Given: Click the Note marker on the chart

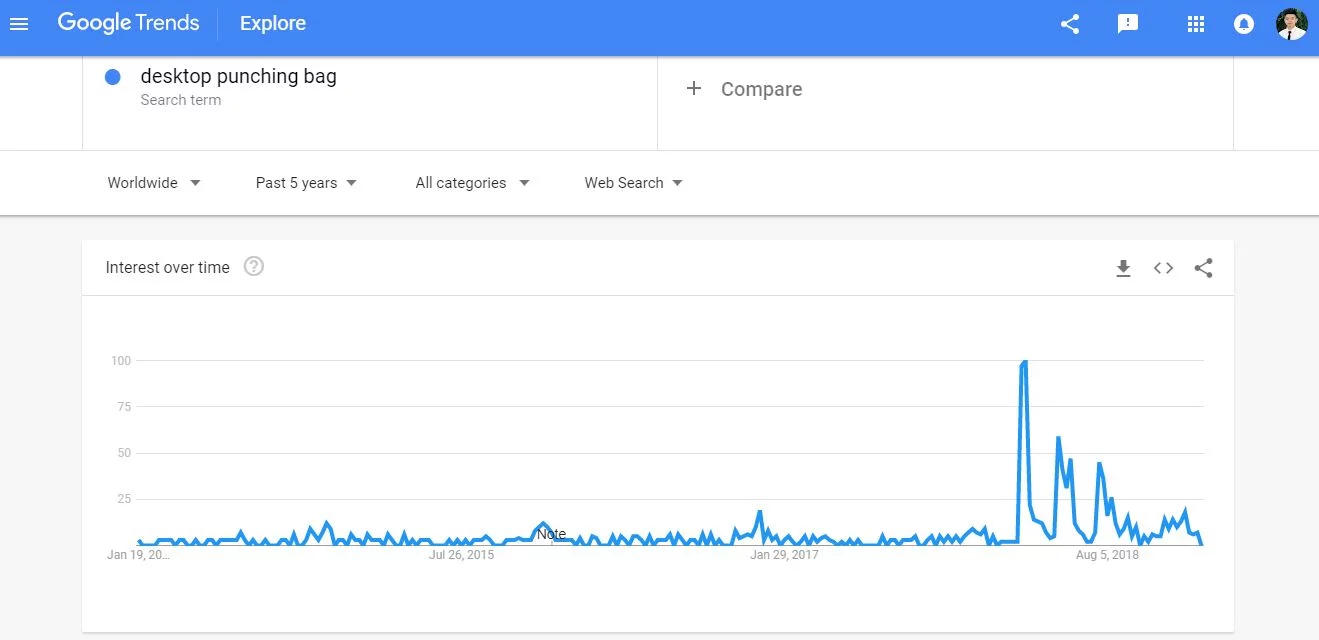Looking at the screenshot, I should [551, 534].
